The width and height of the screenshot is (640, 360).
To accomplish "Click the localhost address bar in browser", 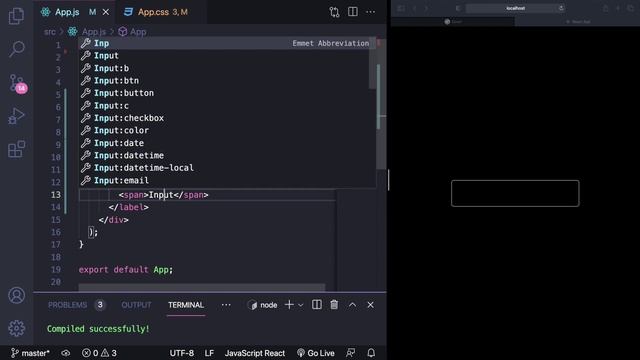I will (x=516, y=8).
